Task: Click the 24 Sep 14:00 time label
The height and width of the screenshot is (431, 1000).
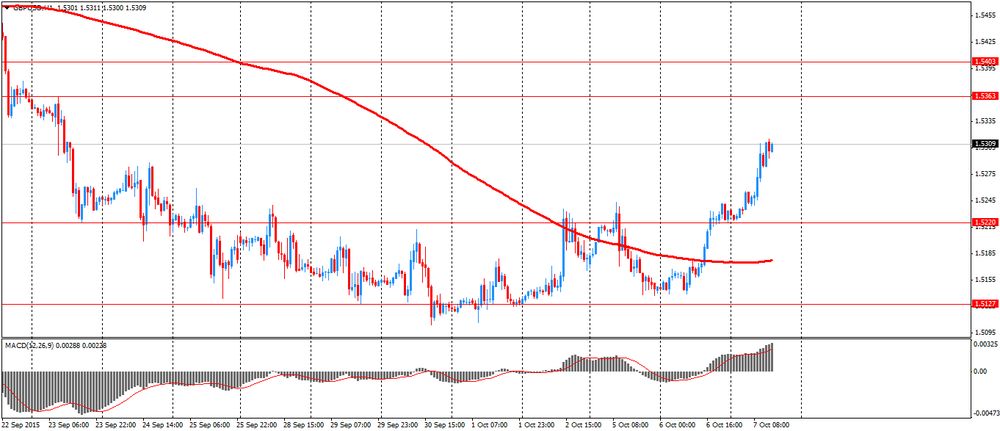Action: tap(163, 423)
